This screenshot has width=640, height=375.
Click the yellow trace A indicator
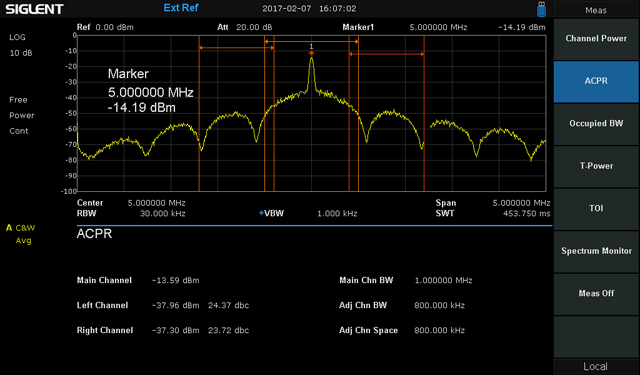(x=9, y=228)
